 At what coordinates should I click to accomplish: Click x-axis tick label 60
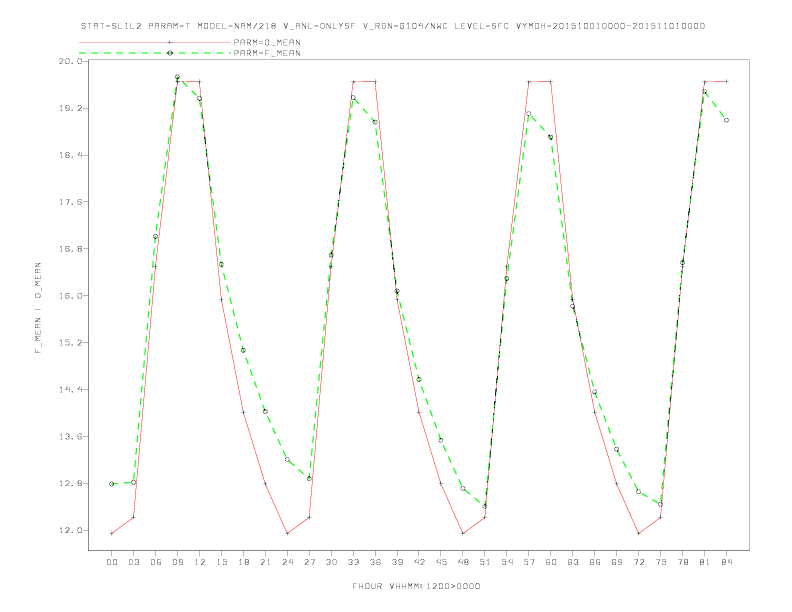pyautogui.click(x=551, y=562)
